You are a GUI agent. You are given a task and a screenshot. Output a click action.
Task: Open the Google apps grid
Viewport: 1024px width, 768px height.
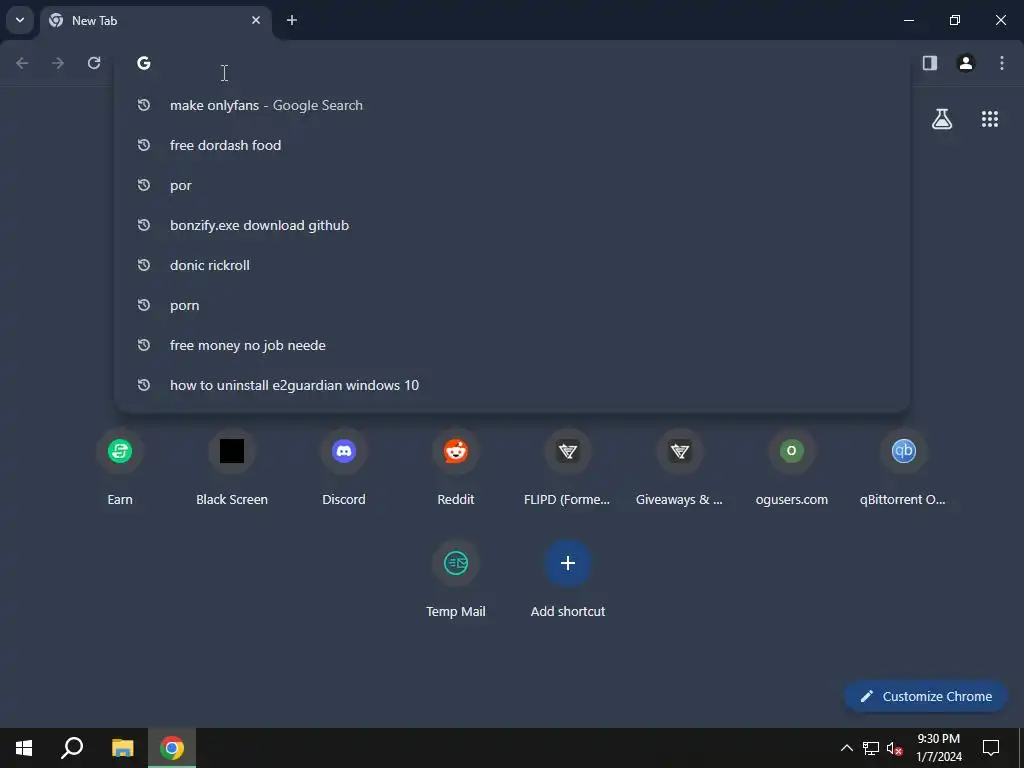click(x=990, y=119)
